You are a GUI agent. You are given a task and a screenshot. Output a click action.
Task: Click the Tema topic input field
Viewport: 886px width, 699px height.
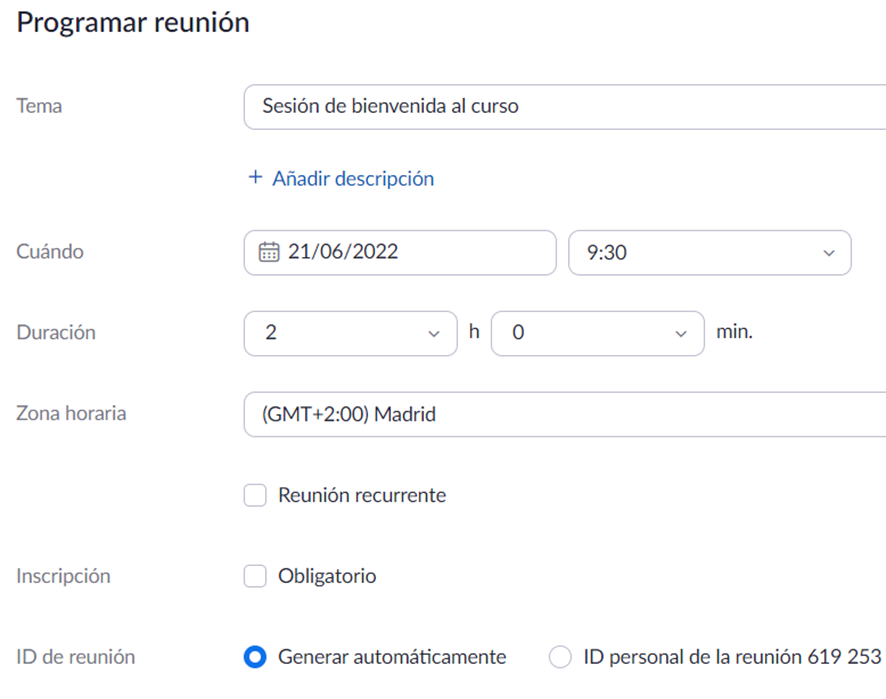(x=565, y=107)
